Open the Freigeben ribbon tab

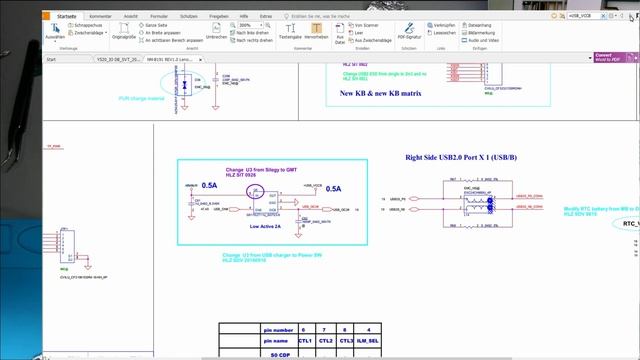pos(219,16)
